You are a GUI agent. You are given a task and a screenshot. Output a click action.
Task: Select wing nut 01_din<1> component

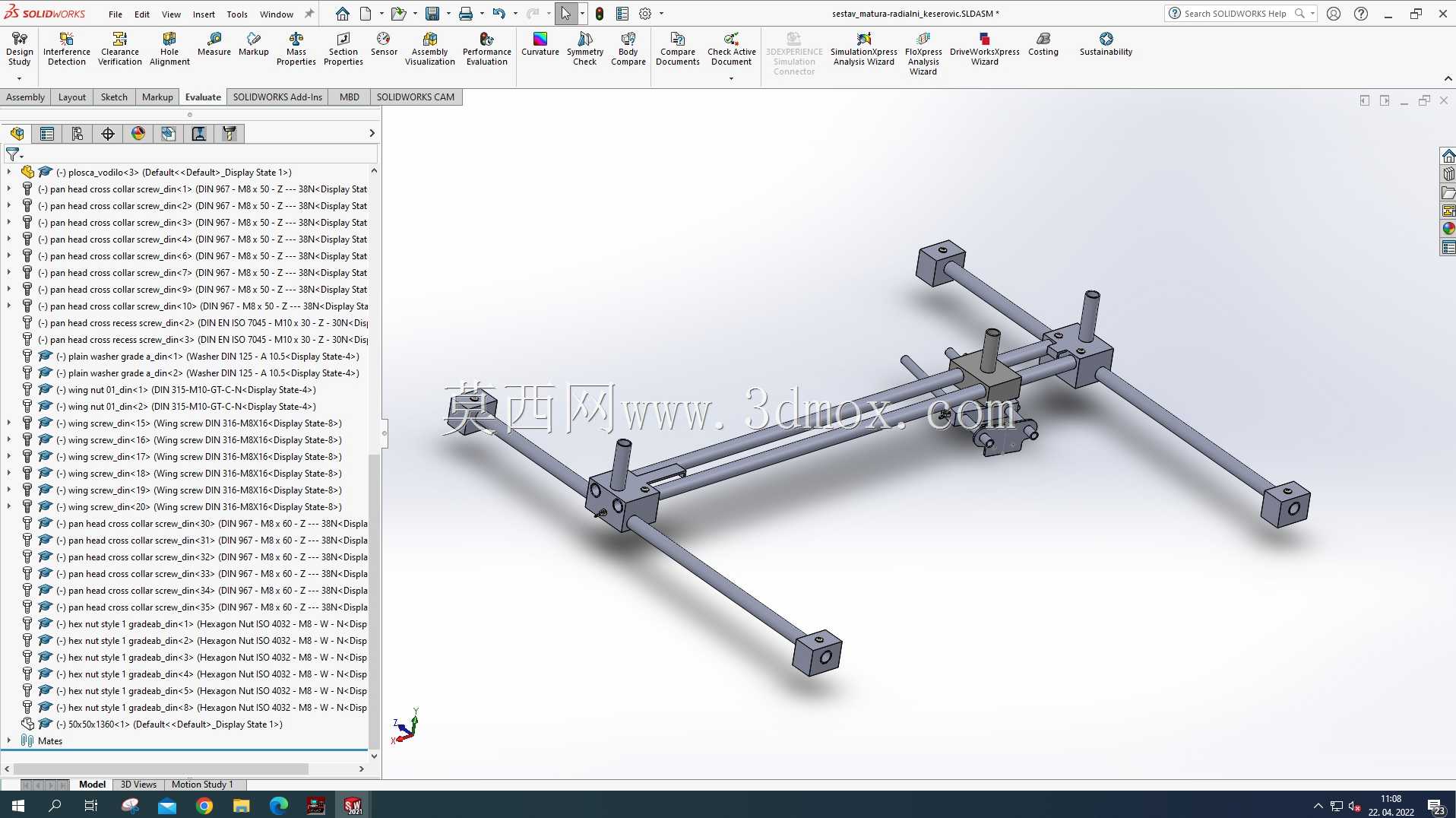coord(185,390)
